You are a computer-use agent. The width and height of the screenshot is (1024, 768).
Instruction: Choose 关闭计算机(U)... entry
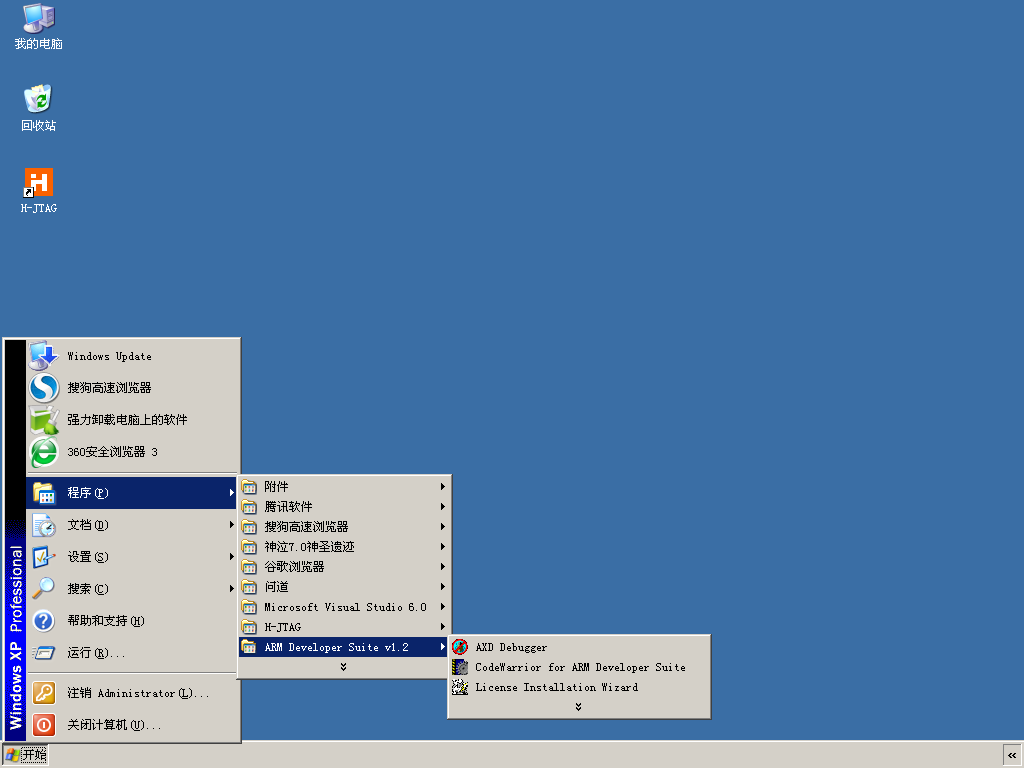133,725
